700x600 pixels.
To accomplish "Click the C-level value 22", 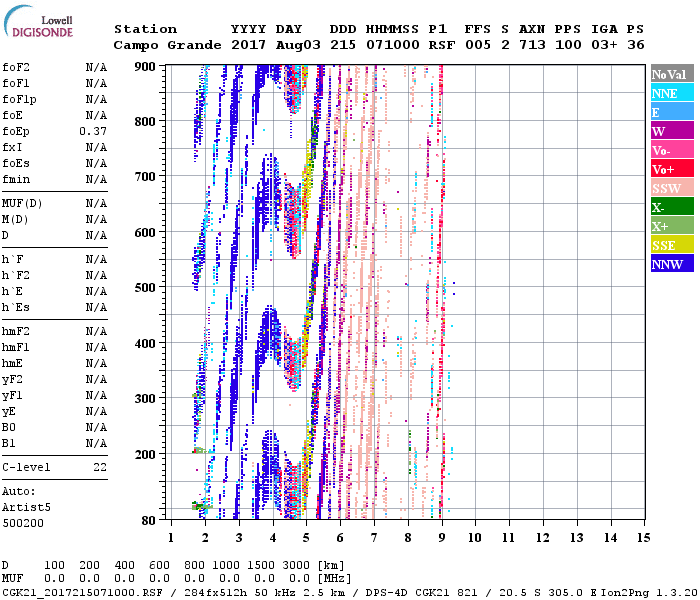I will click(x=100, y=467).
